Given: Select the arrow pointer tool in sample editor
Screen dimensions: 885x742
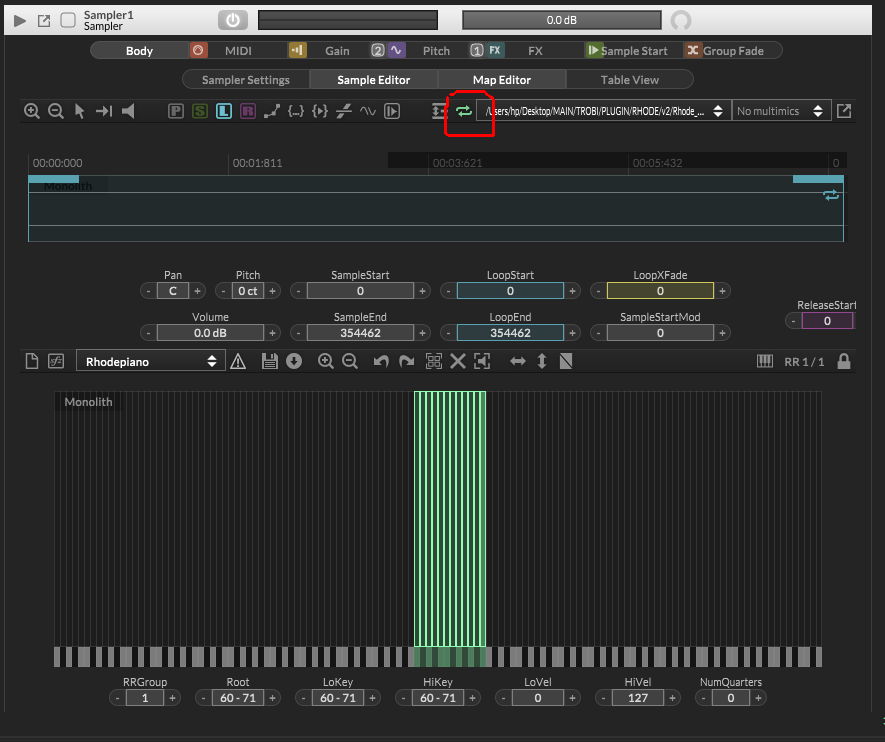Looking at the screenshot, I should [80, 111].
